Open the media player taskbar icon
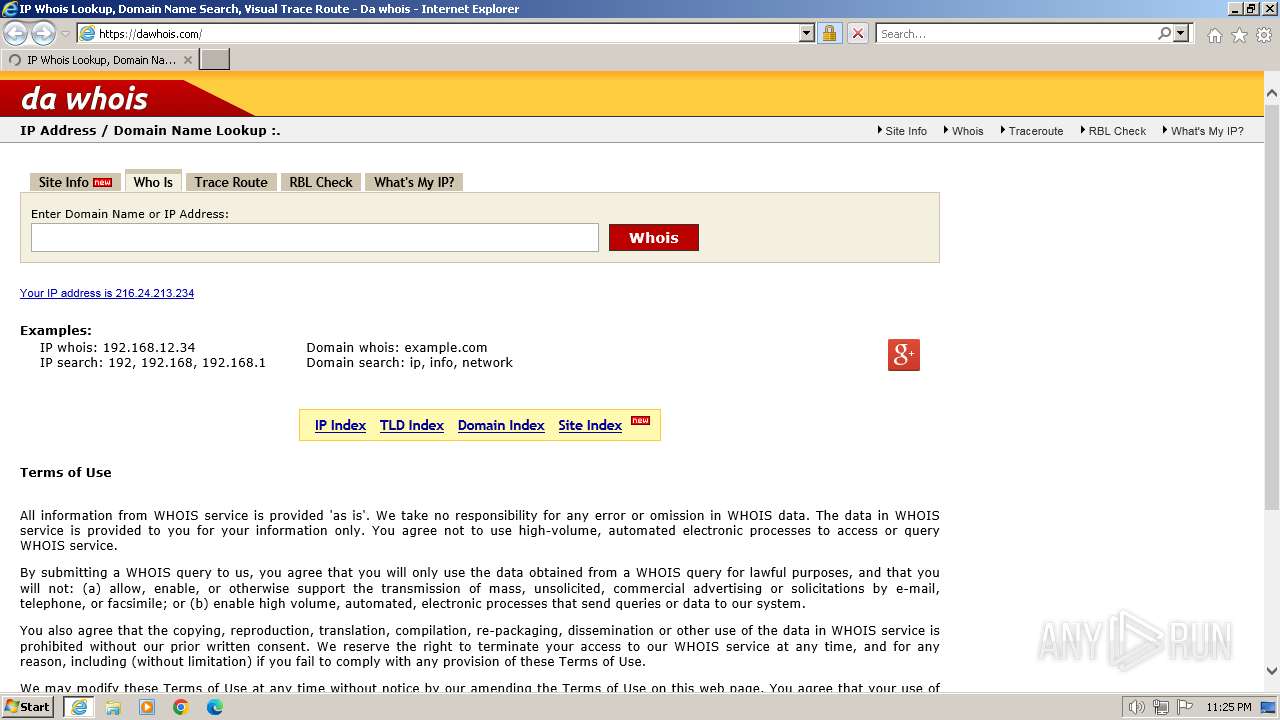1280x720 pixels. (147, 707)
